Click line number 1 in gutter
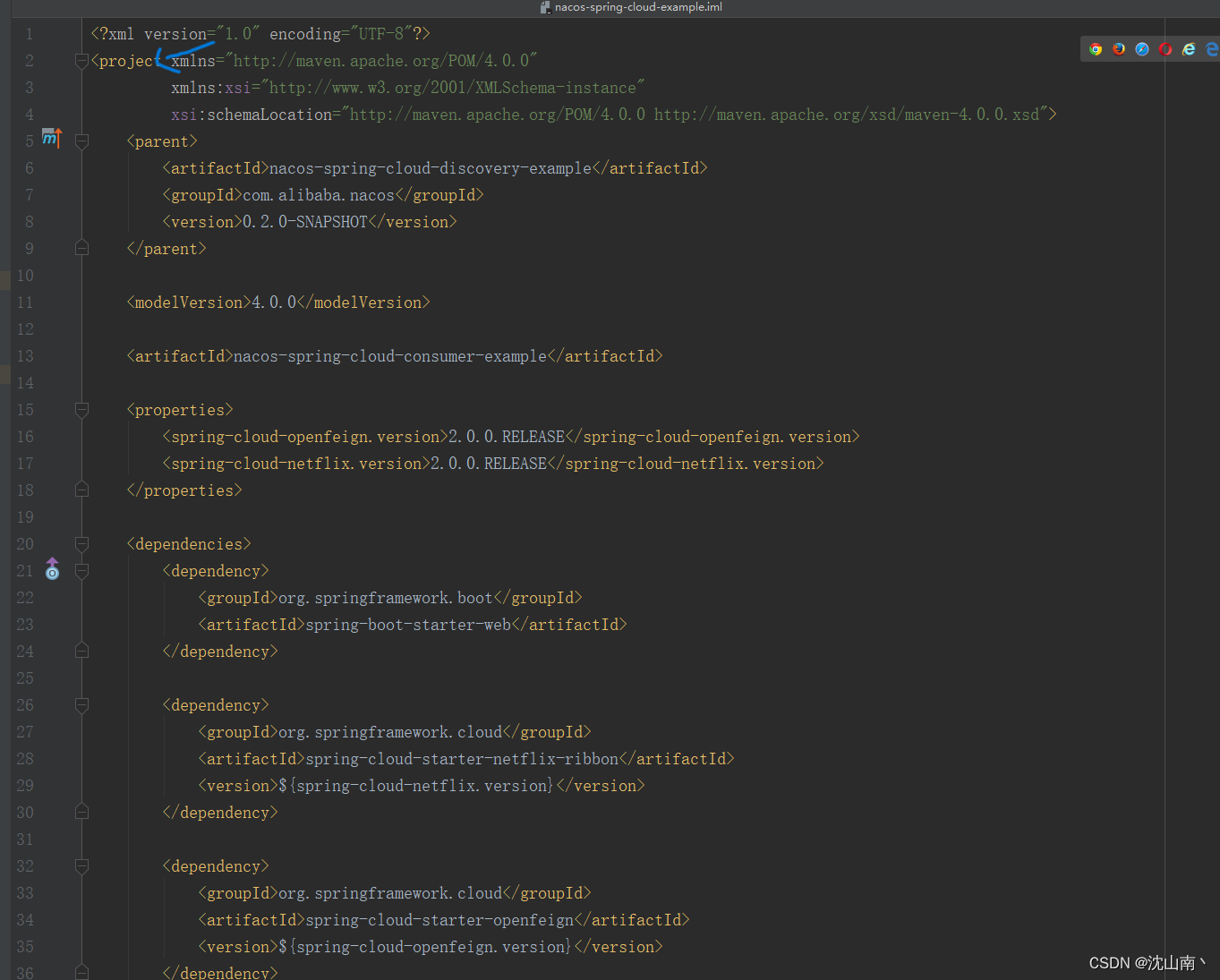The image size is (1220, 980). click(30, 34)
